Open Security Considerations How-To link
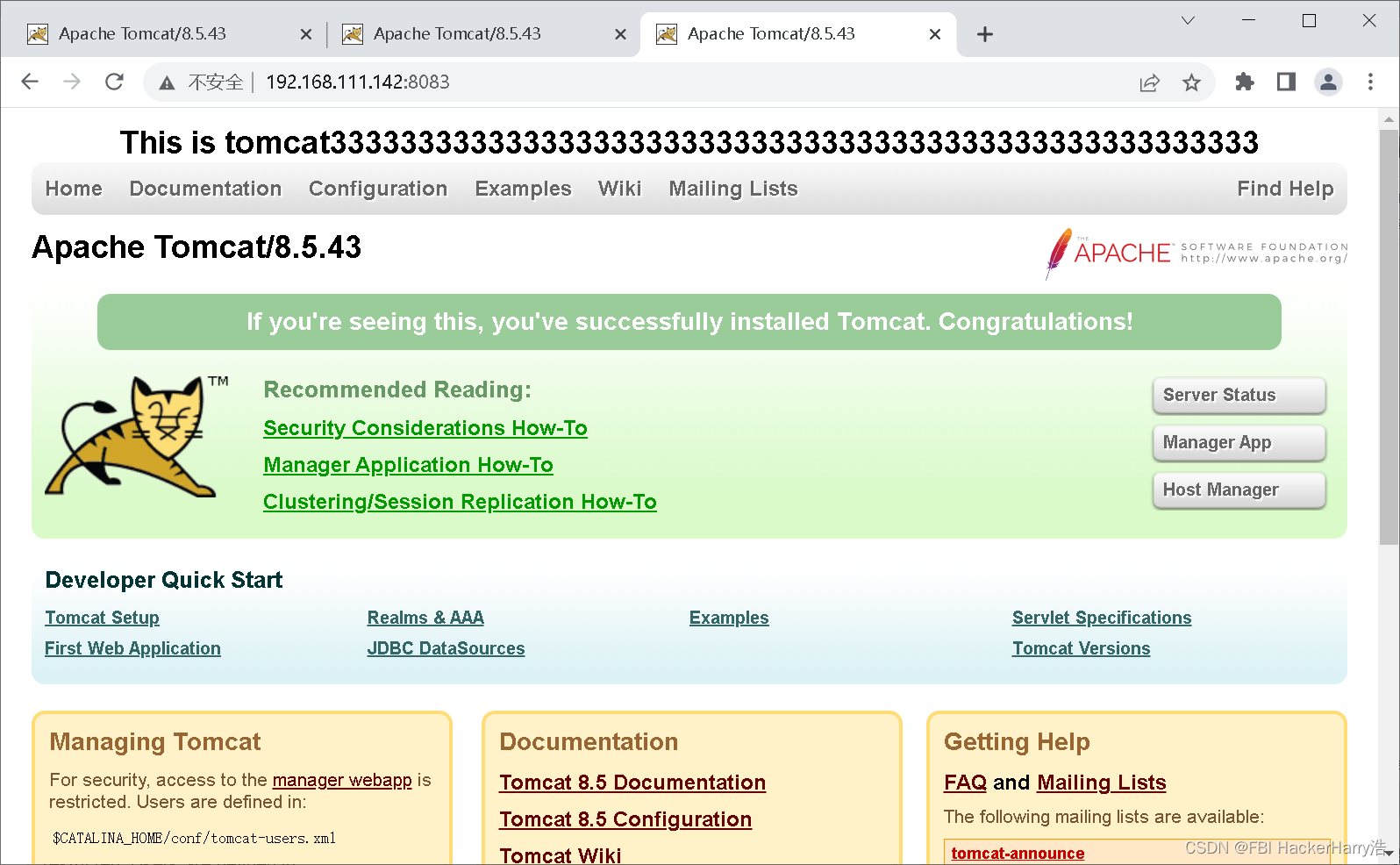 (425, 428)
